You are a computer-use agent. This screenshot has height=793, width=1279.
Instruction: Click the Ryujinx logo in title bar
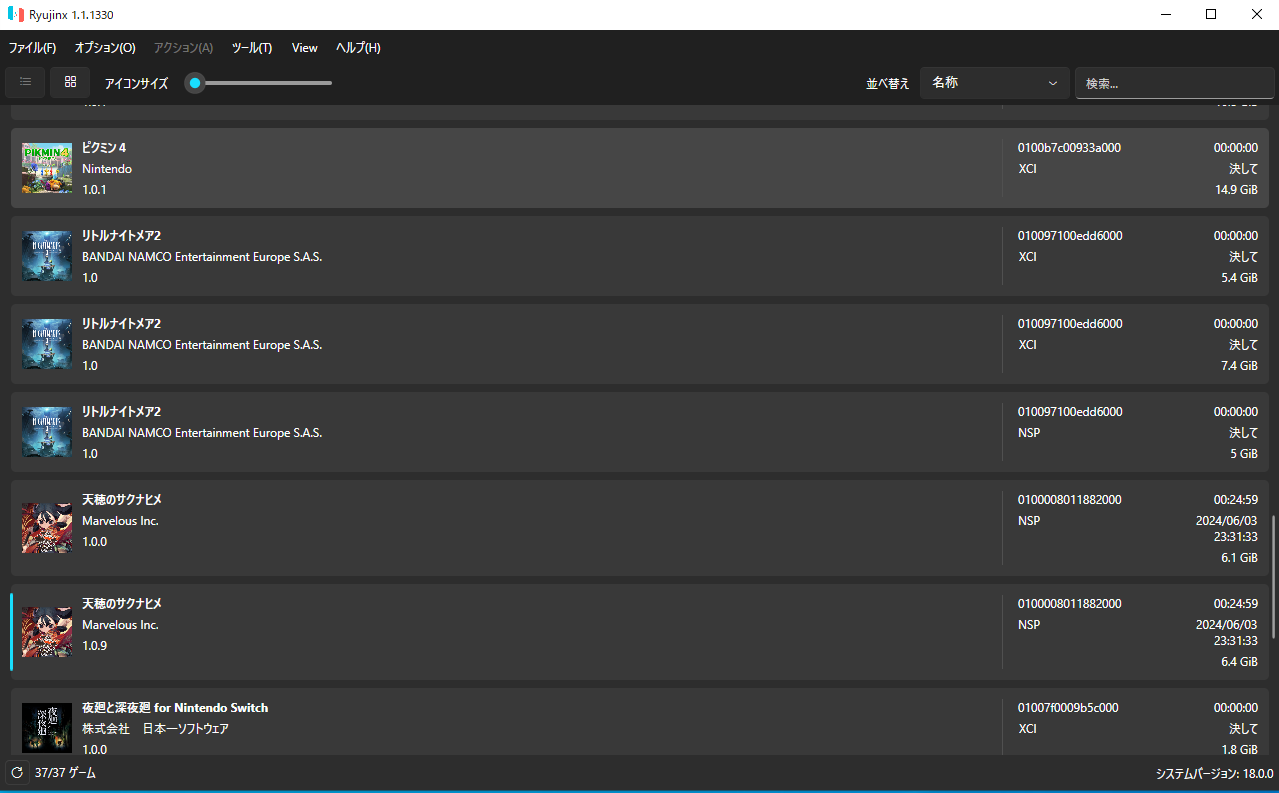click(x=15, y=14)
